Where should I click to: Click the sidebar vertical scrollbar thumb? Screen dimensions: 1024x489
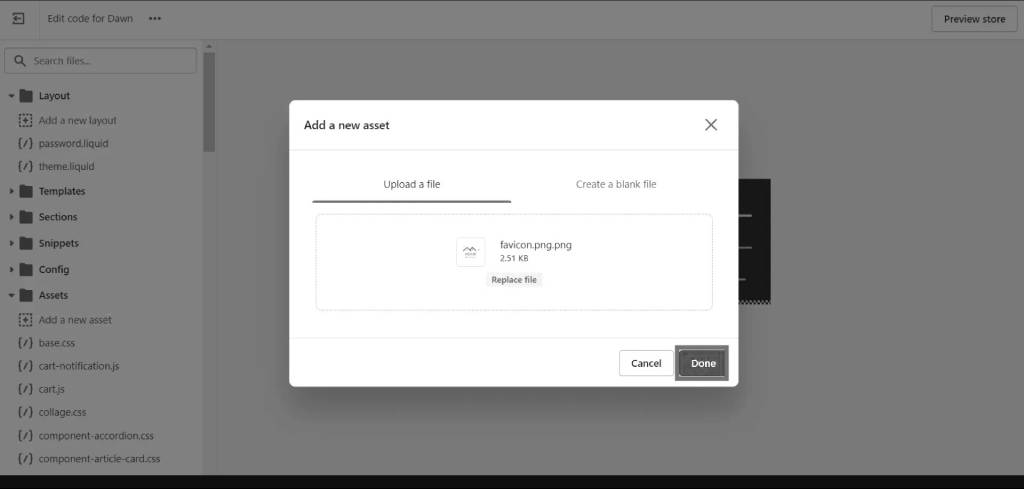[x=209, y=101]
